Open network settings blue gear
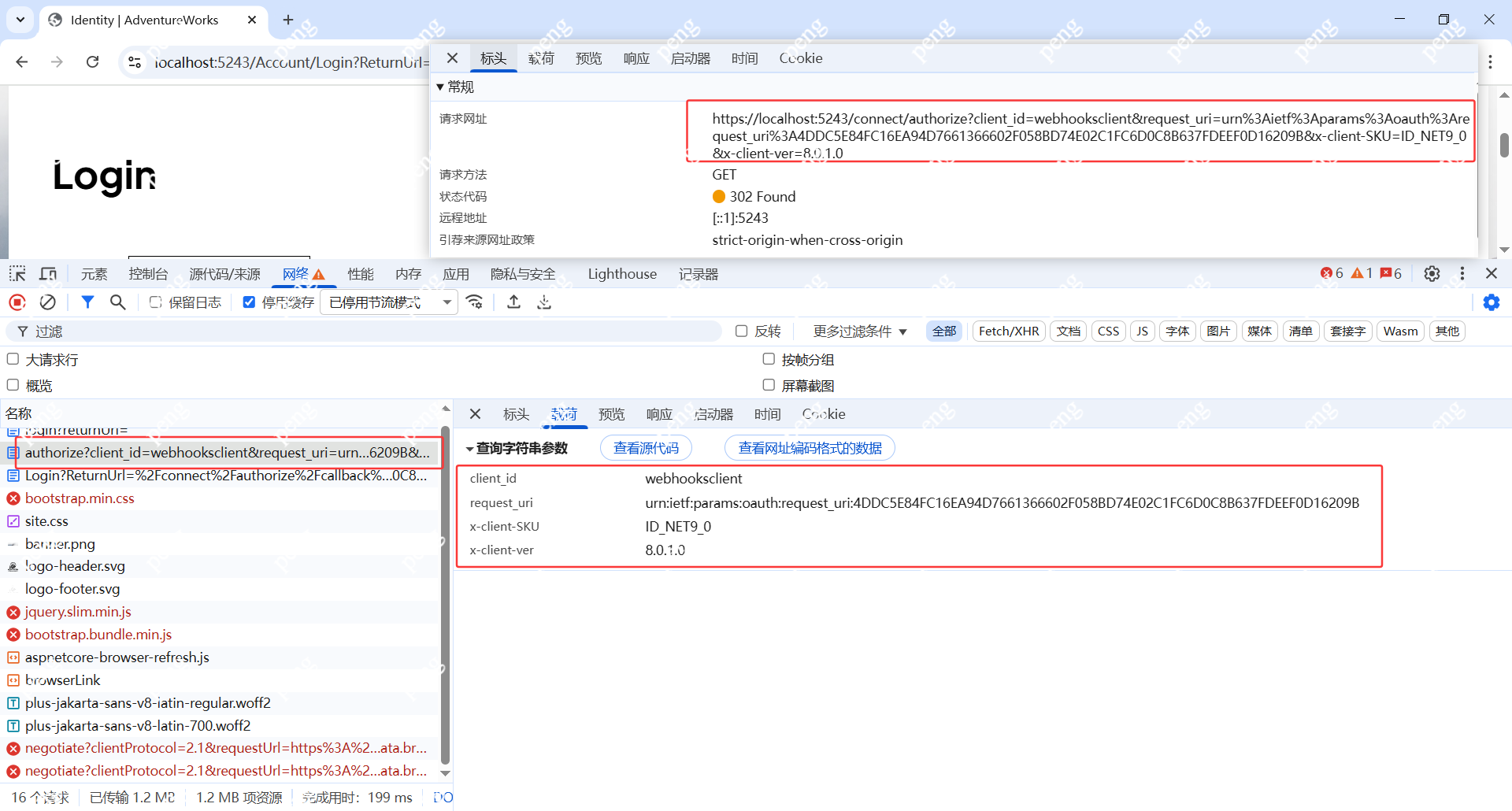Viewport: 1512px width, 811px height. pos(1492,302)
